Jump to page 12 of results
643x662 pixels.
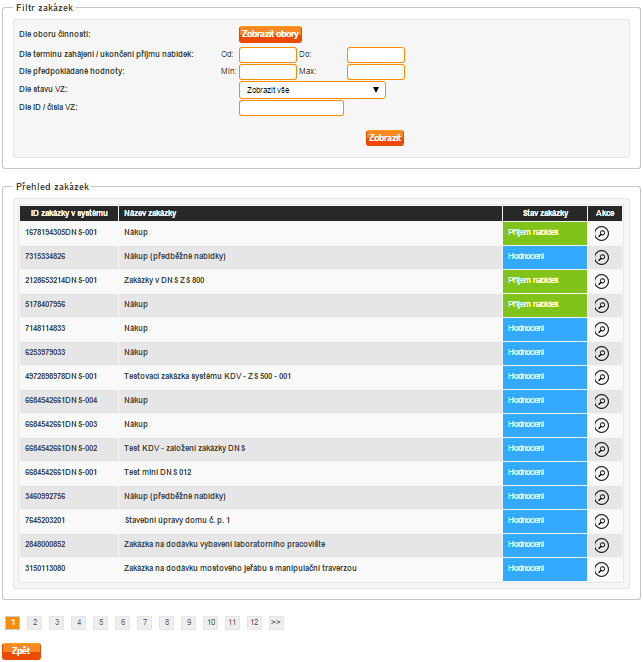(x=254, y=622)
